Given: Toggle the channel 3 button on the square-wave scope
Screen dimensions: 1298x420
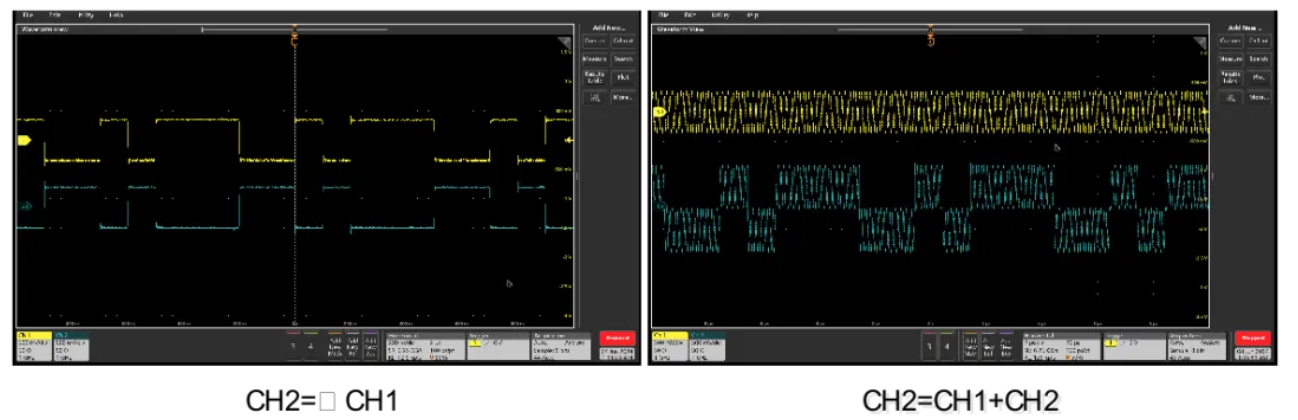Looking at the screenshot, I should pyautogui.click(x=292, y=346).
